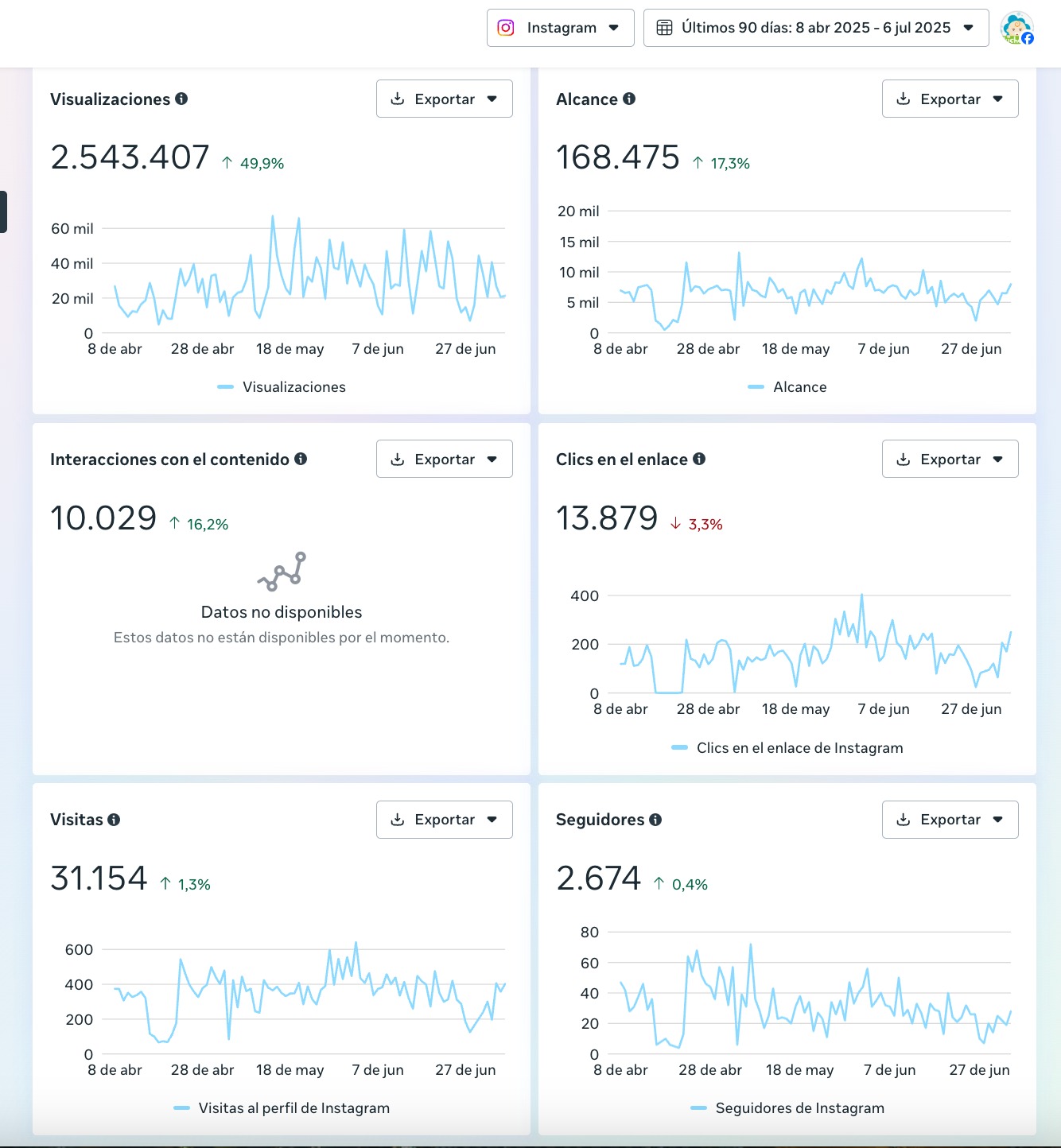1061x1148 pixels.
Task: Open Exportar dropdown on the Alcance card
Action: 950,99
